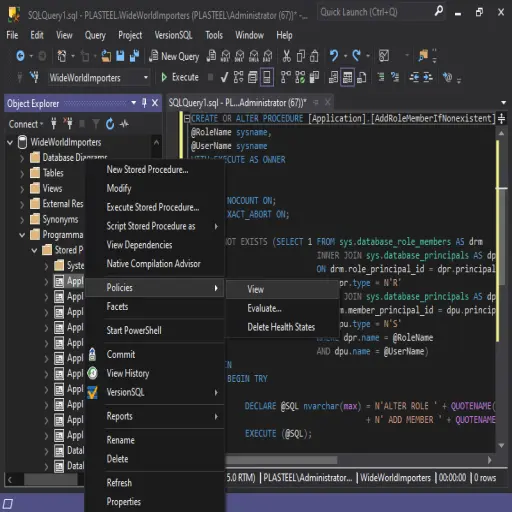Click the Undo arrow icon

pos(334,56)
